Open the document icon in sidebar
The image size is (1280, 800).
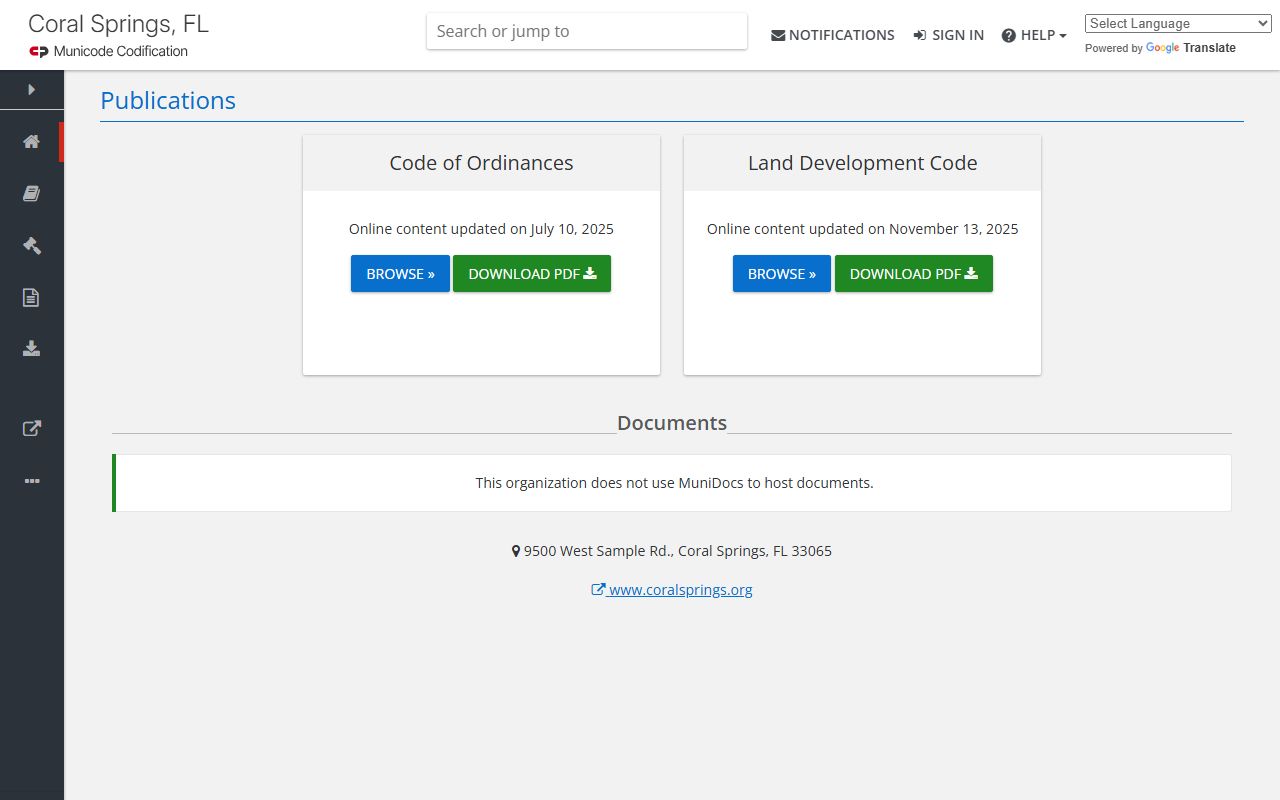[31, 297]
